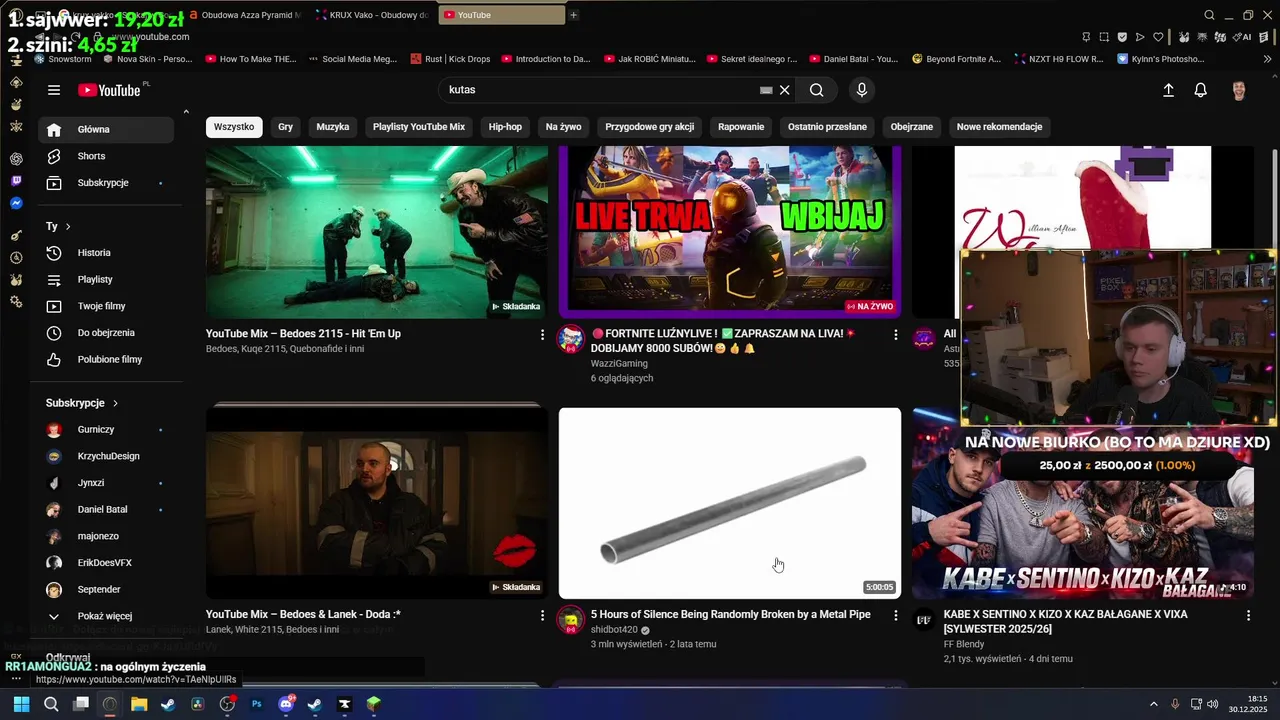Open Gurniczy channel subscription
Image resolution: width=1280 pixels, height=720 pixels.
pos(105,430)
